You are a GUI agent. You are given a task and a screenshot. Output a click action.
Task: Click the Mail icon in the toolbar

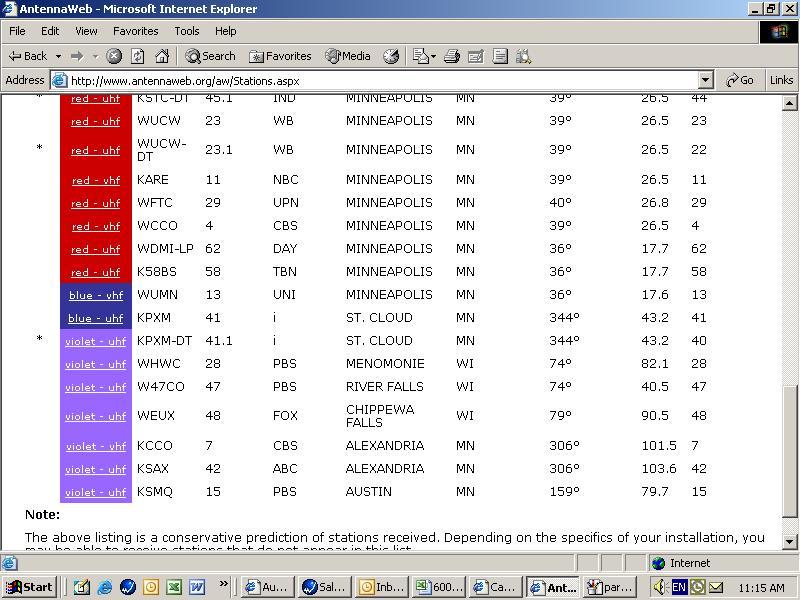coord(420,56)
